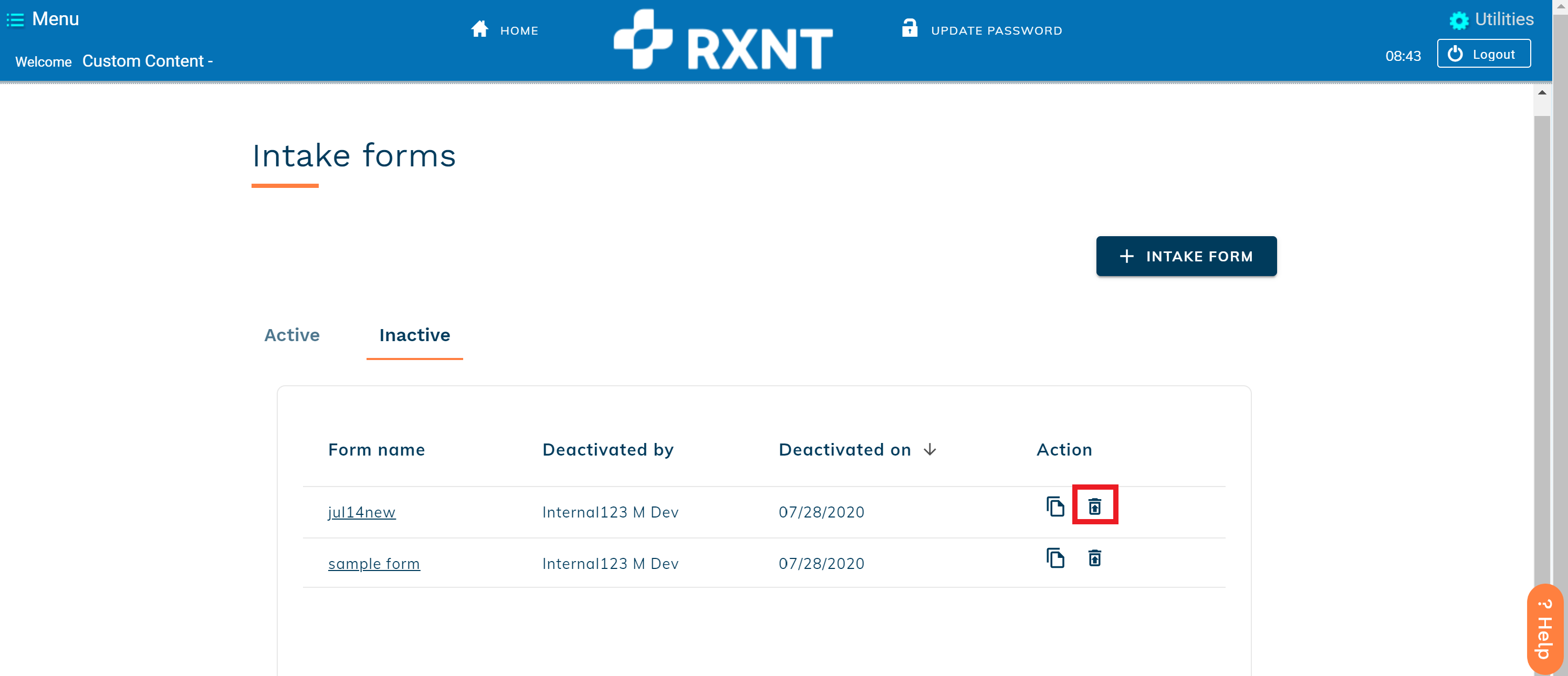Image resolution: width=1568 pixels, height=676 pixels.
Task: Click date 07/28/2020 in sample form row
Action: click(821, 564)
